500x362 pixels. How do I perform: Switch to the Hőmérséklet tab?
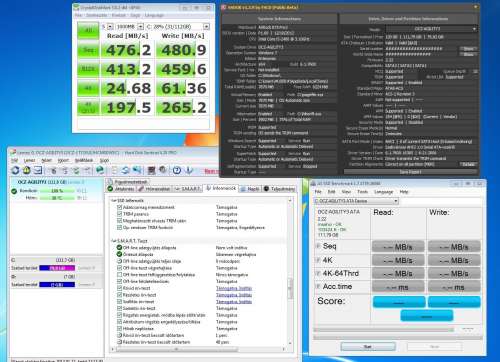pos(154,189)
